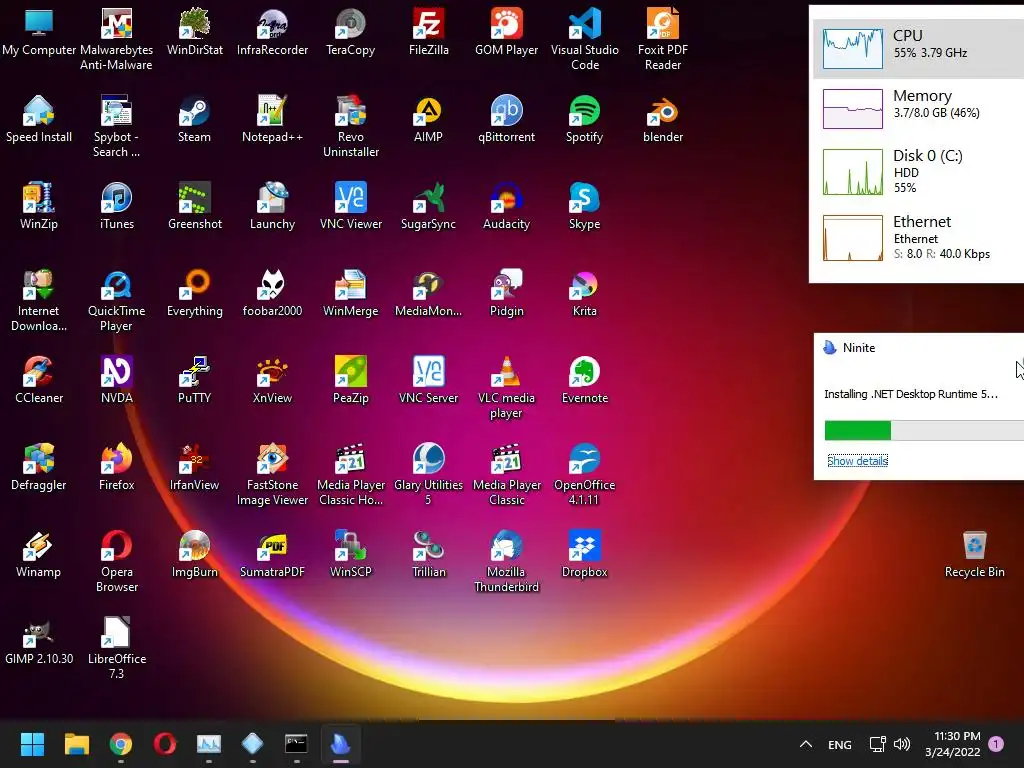Image resolution: width=1024 pixels, height=768 pixels.
Task: Select the Foxit PDF Reader icon
Action: tap(663, 38)
